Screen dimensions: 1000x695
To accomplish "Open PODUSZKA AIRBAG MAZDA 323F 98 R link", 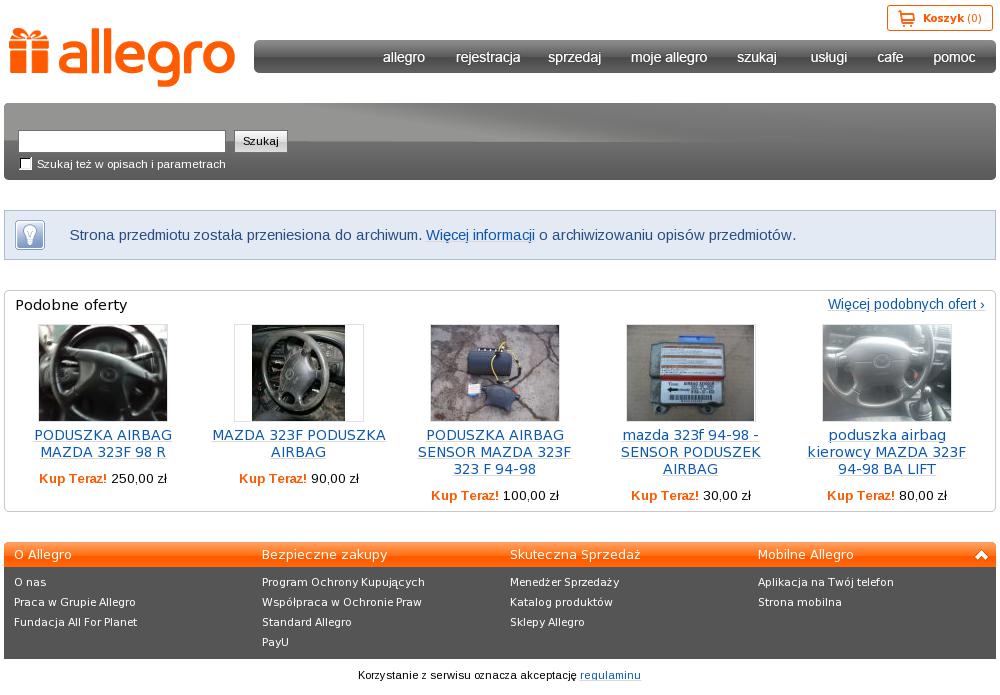I will tap(103, 444).
